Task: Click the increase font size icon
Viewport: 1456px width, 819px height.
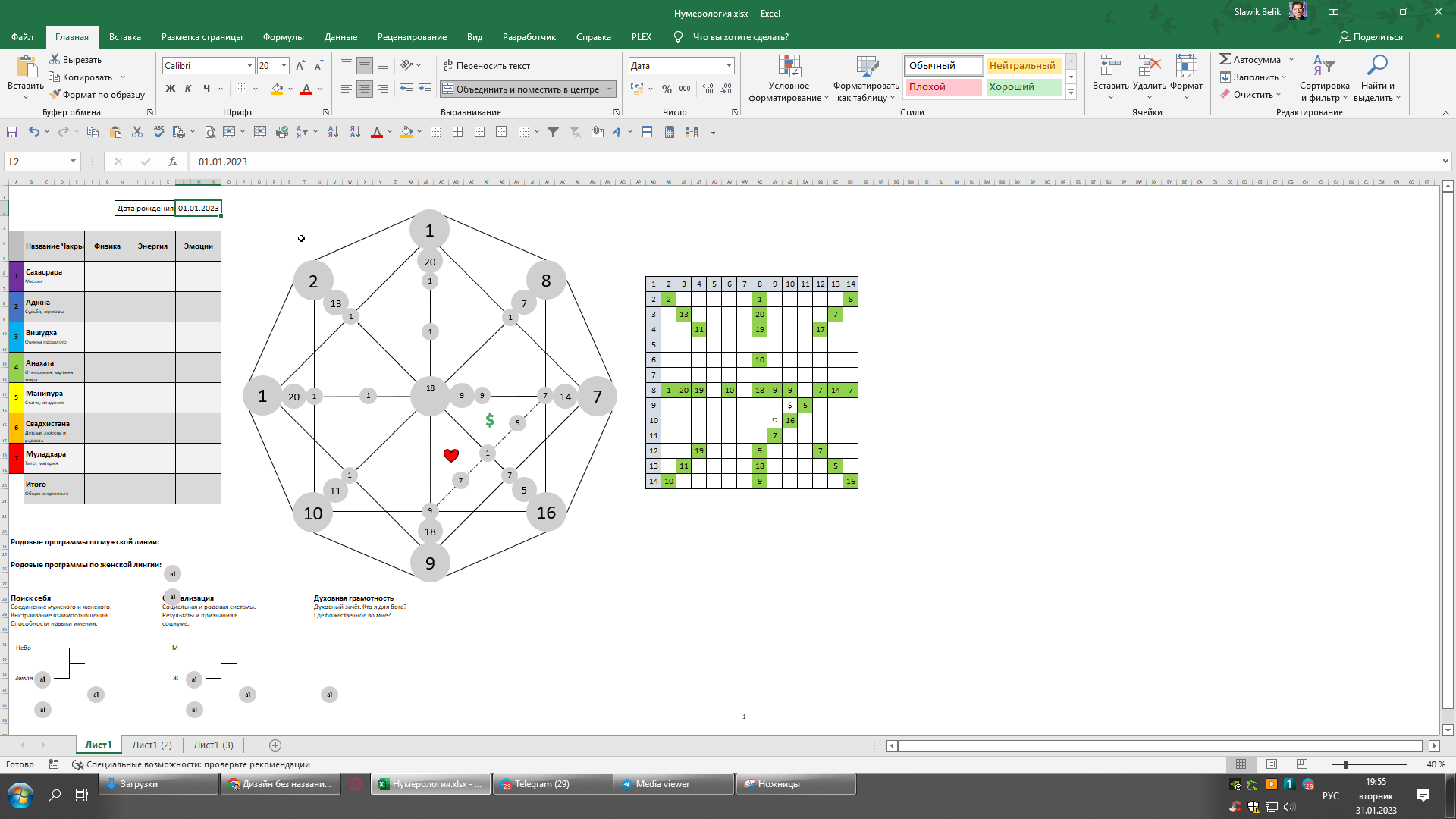Action: click(x=300, y=66)
